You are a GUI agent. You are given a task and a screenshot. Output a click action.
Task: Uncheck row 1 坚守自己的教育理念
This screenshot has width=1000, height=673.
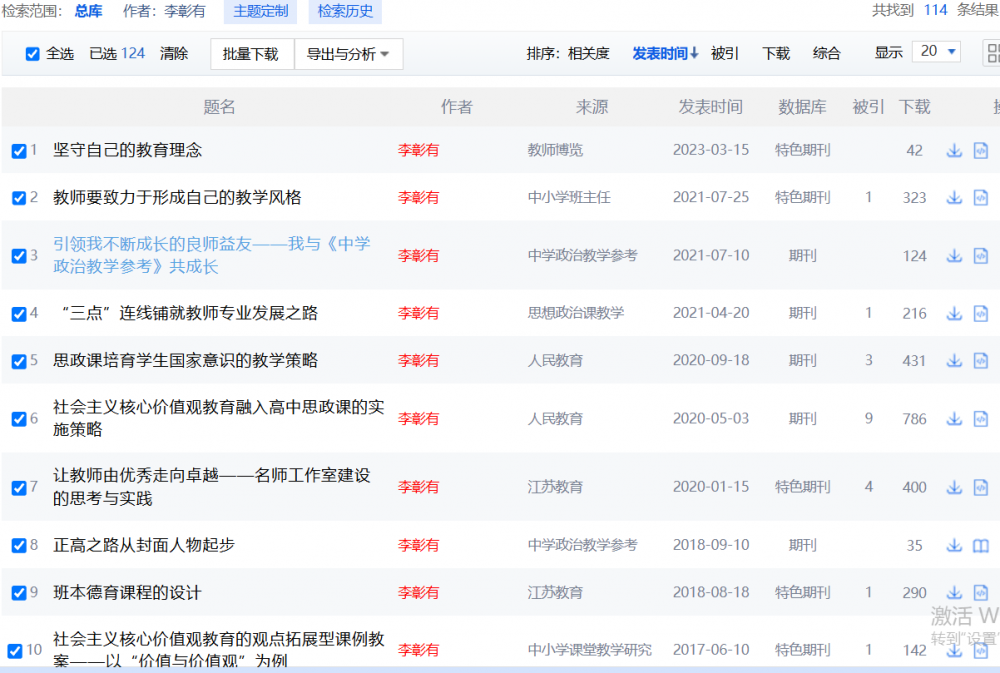(x=19, y=151)
